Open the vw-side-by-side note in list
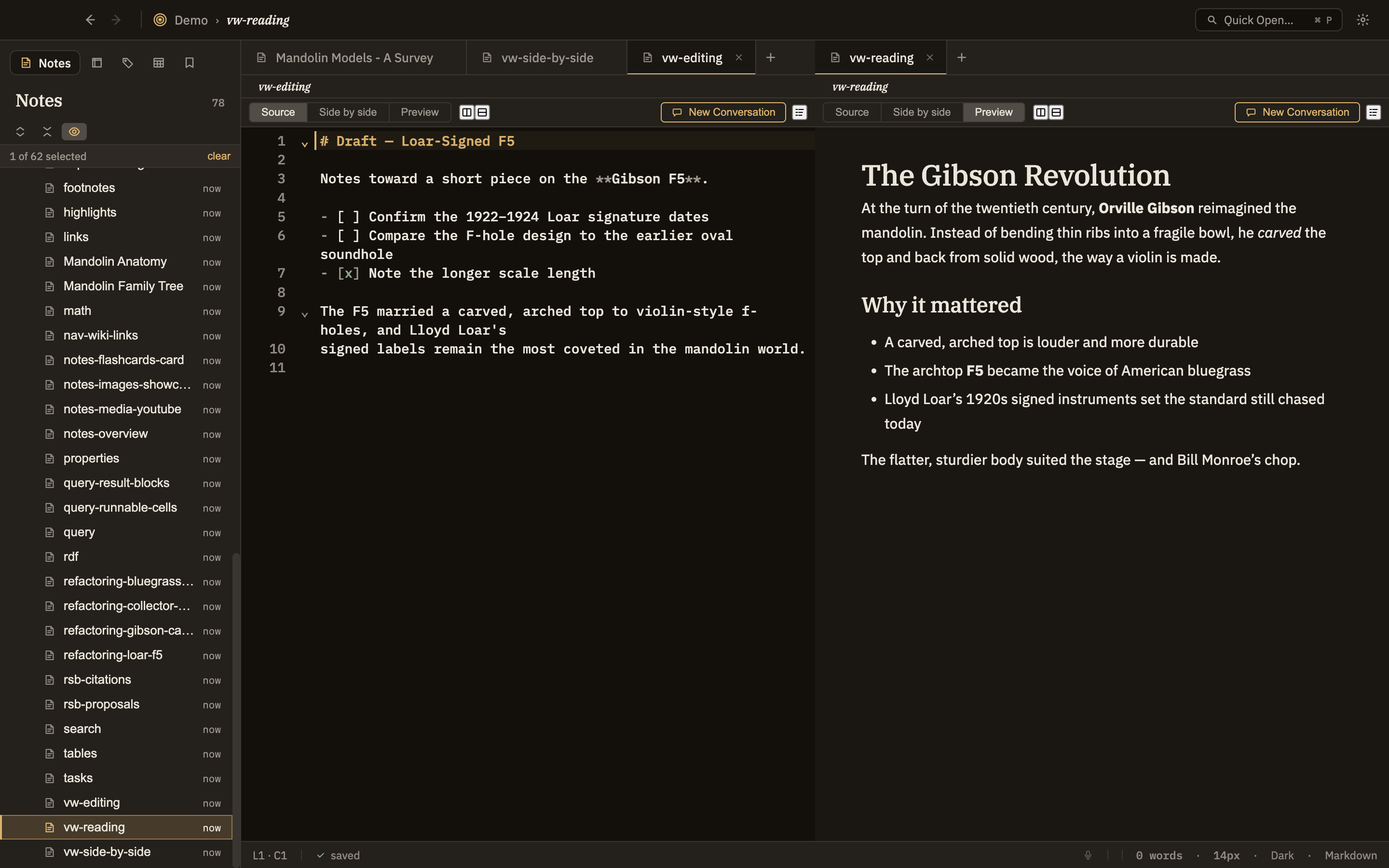This screenshot has height=868, width=1389. [116, 853]
